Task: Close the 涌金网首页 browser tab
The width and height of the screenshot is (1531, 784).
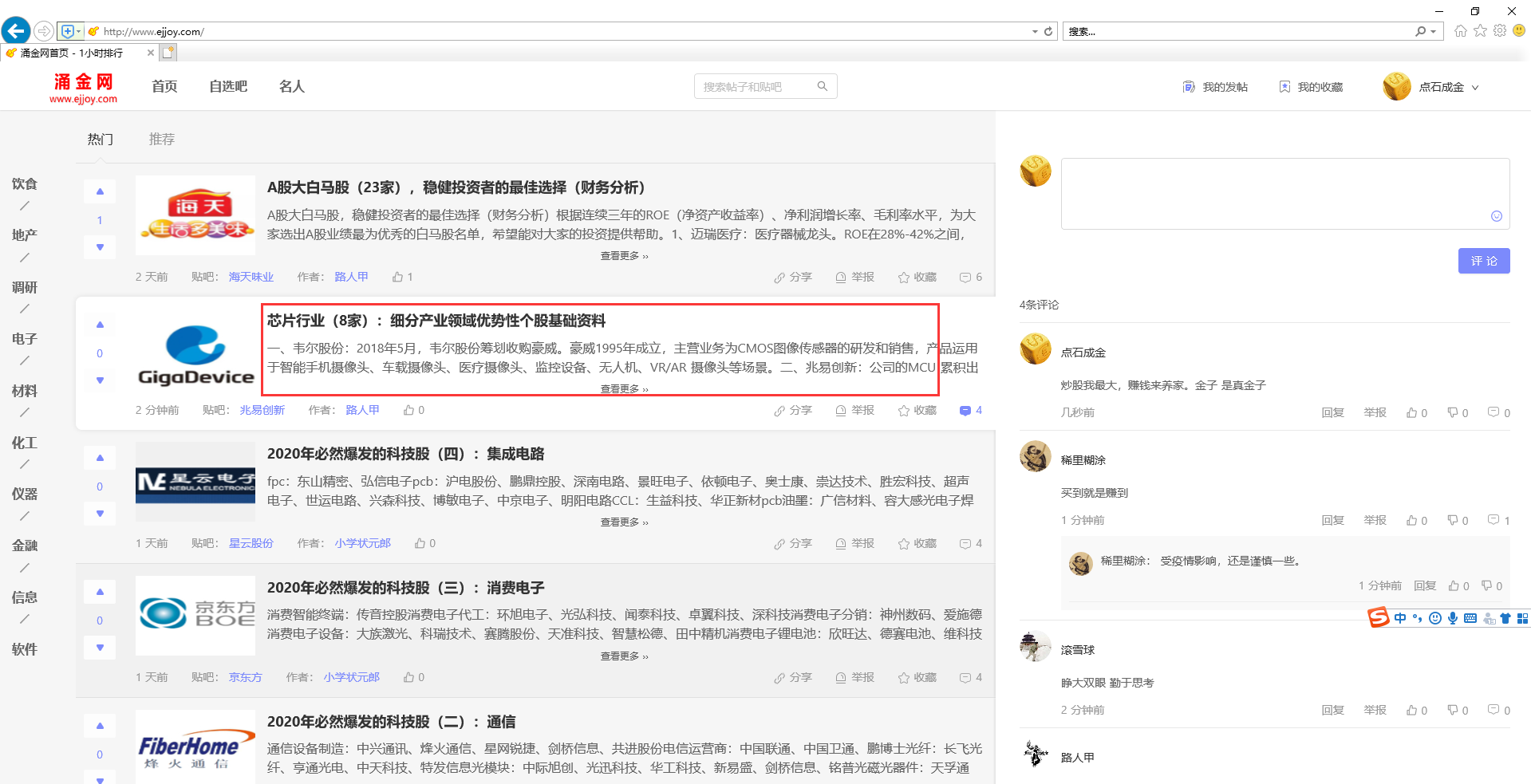Action: coord(151,53)
